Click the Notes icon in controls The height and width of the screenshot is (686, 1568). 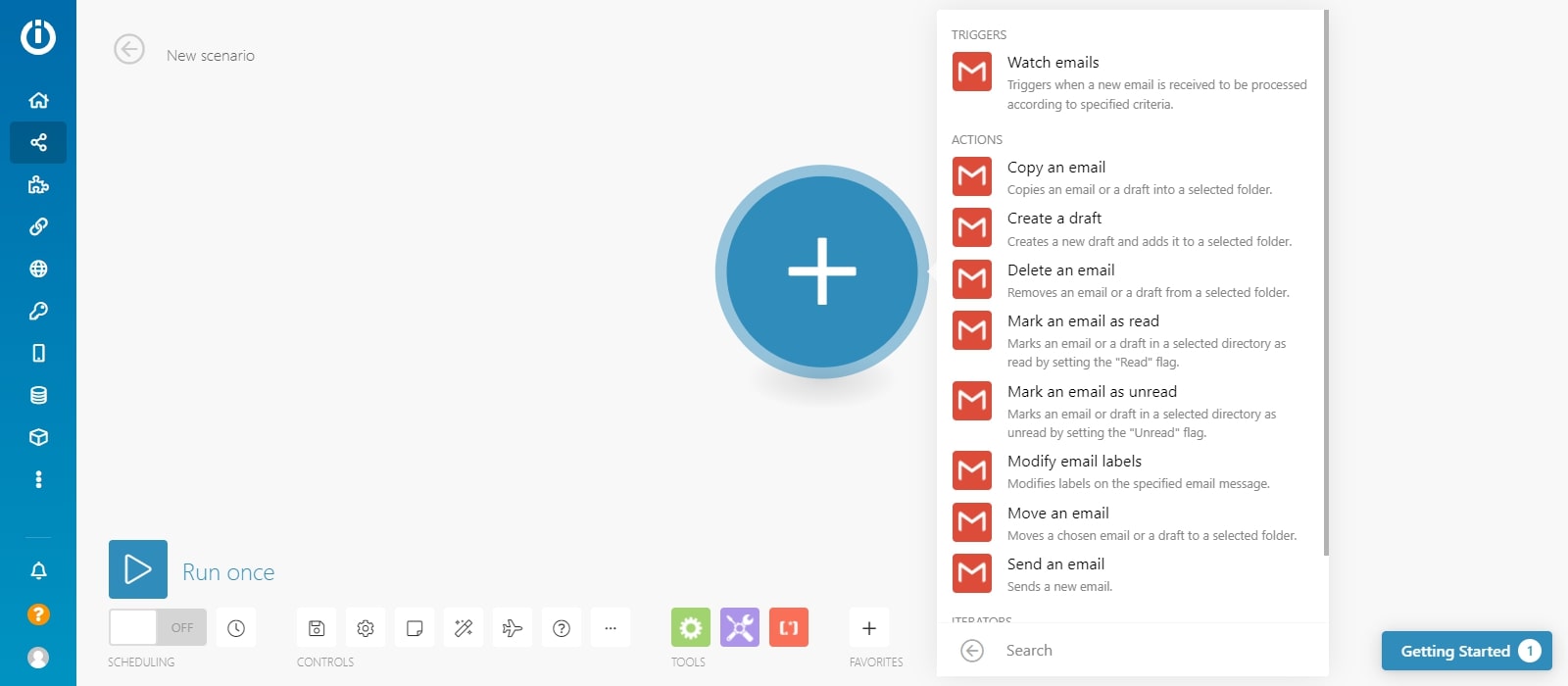tap(415, 628)
